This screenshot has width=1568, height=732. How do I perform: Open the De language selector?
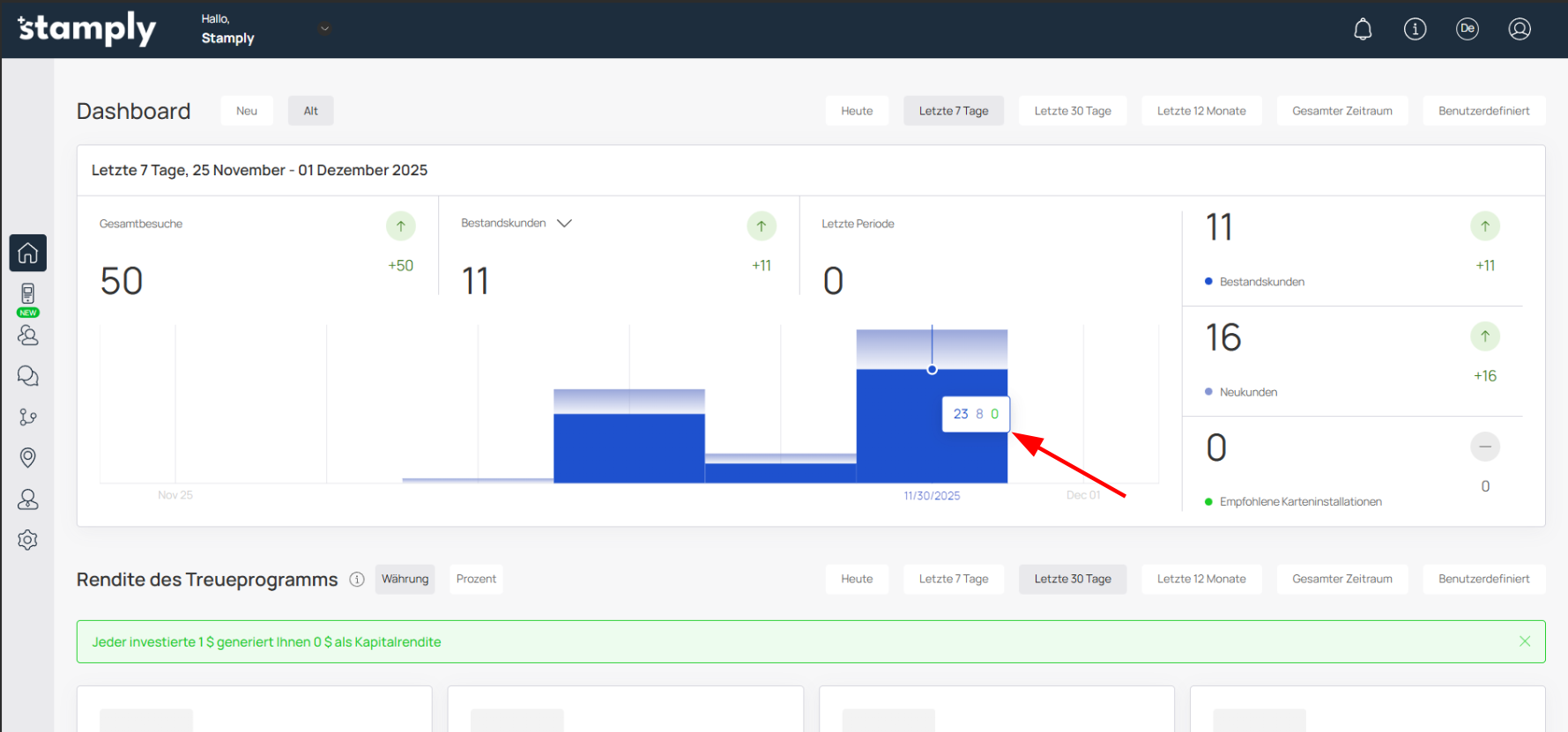coord(1468,29)
